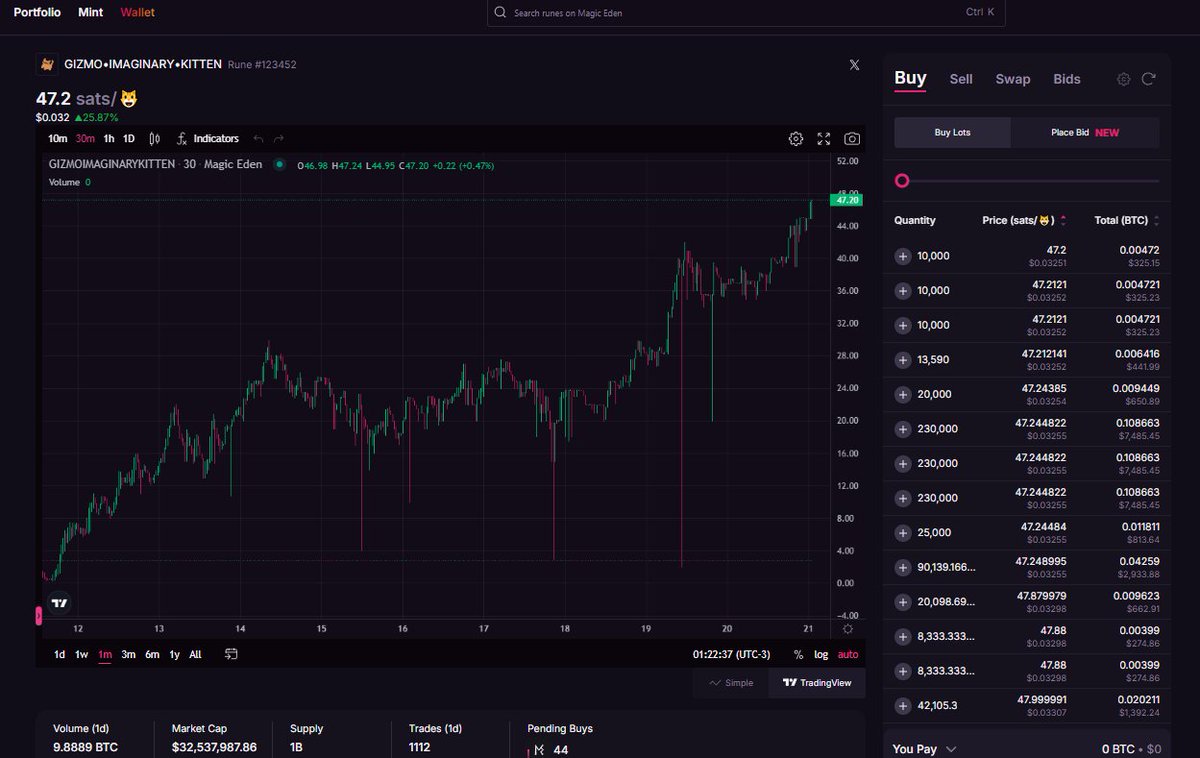The width and height of the screenshot is (1200, 758).
Task: Go to Portfolio page
Action: [37, 13]
